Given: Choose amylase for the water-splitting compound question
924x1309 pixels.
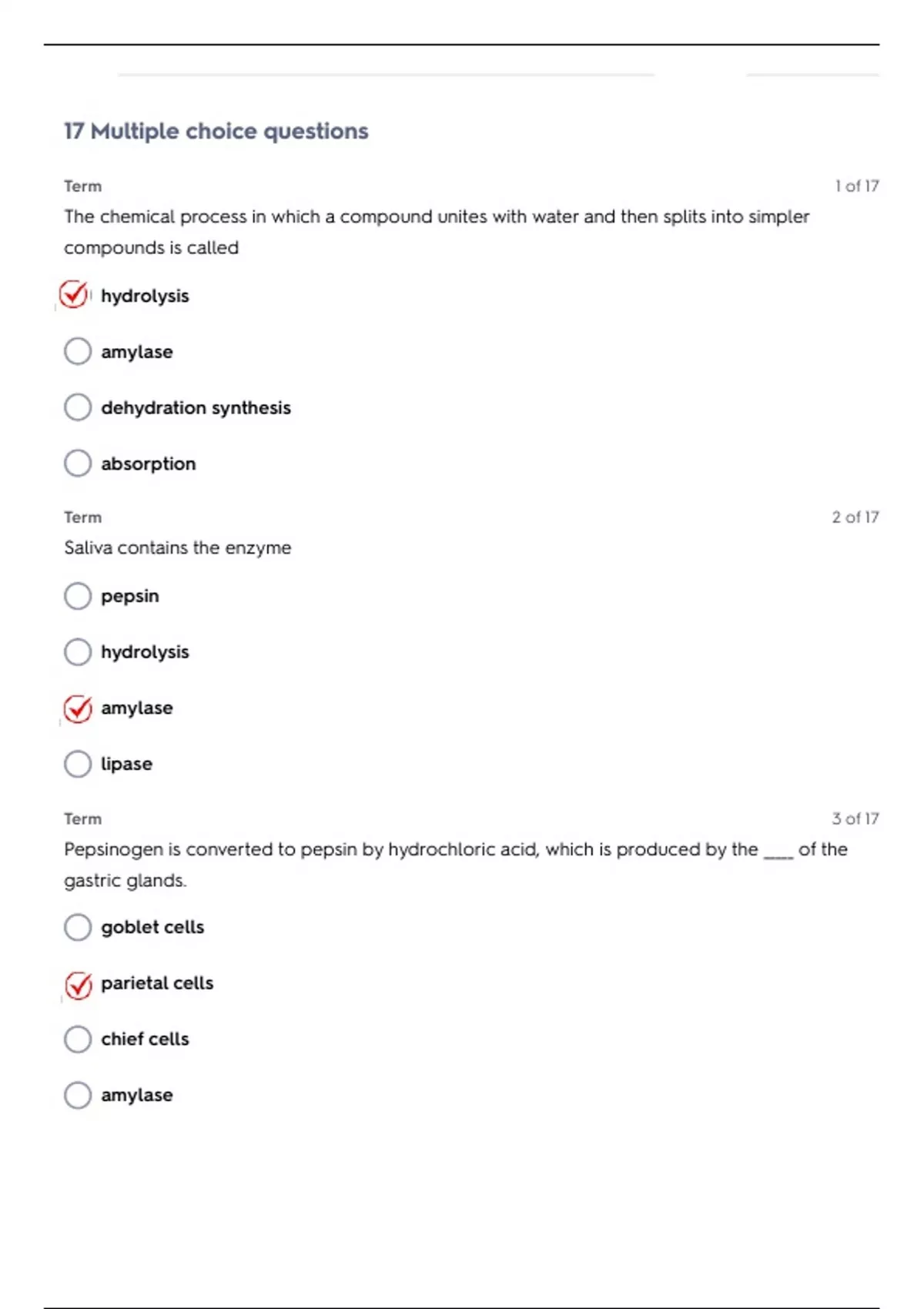Looking at the screenshot, I should coord(78,352).
